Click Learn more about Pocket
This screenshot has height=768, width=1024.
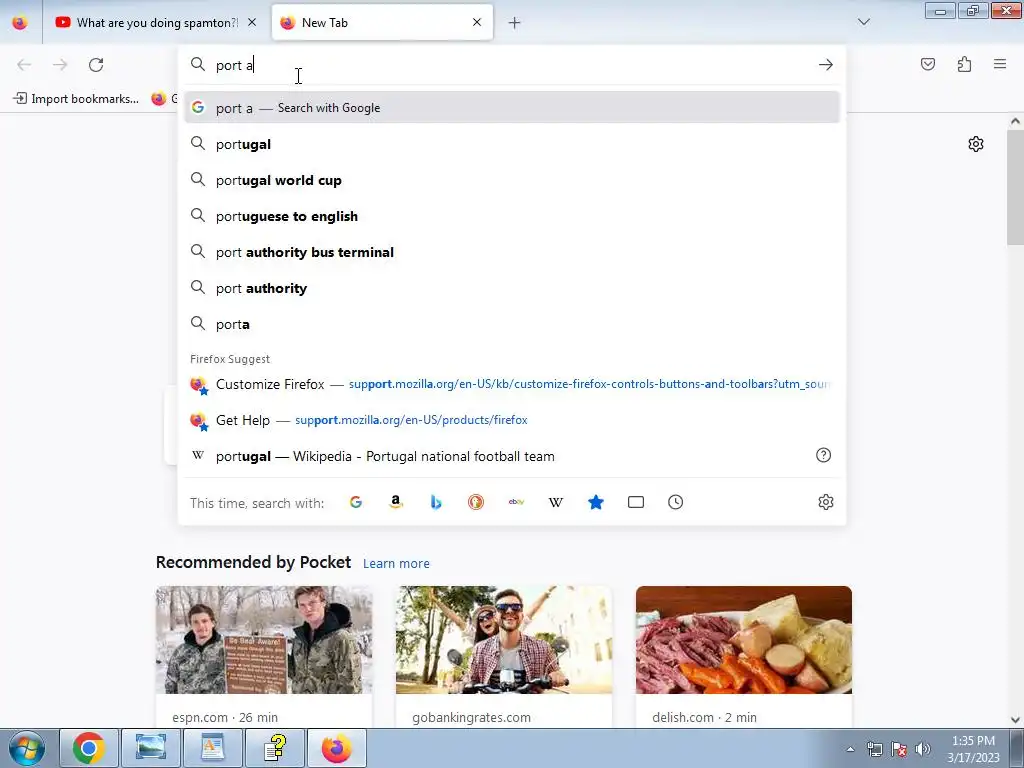click(x=396, y=563)
